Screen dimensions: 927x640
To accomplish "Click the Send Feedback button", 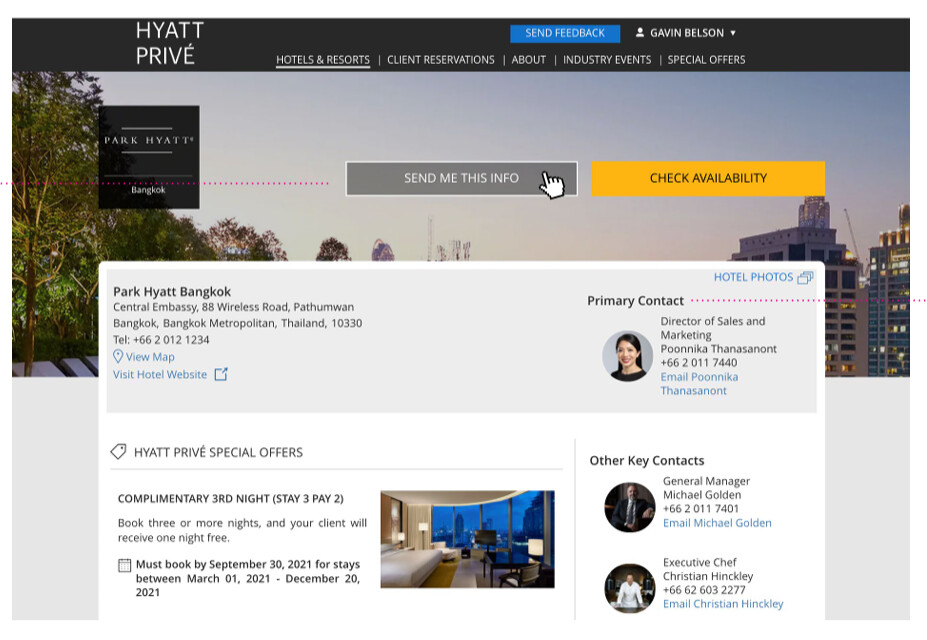I will [x=565, y=33].
